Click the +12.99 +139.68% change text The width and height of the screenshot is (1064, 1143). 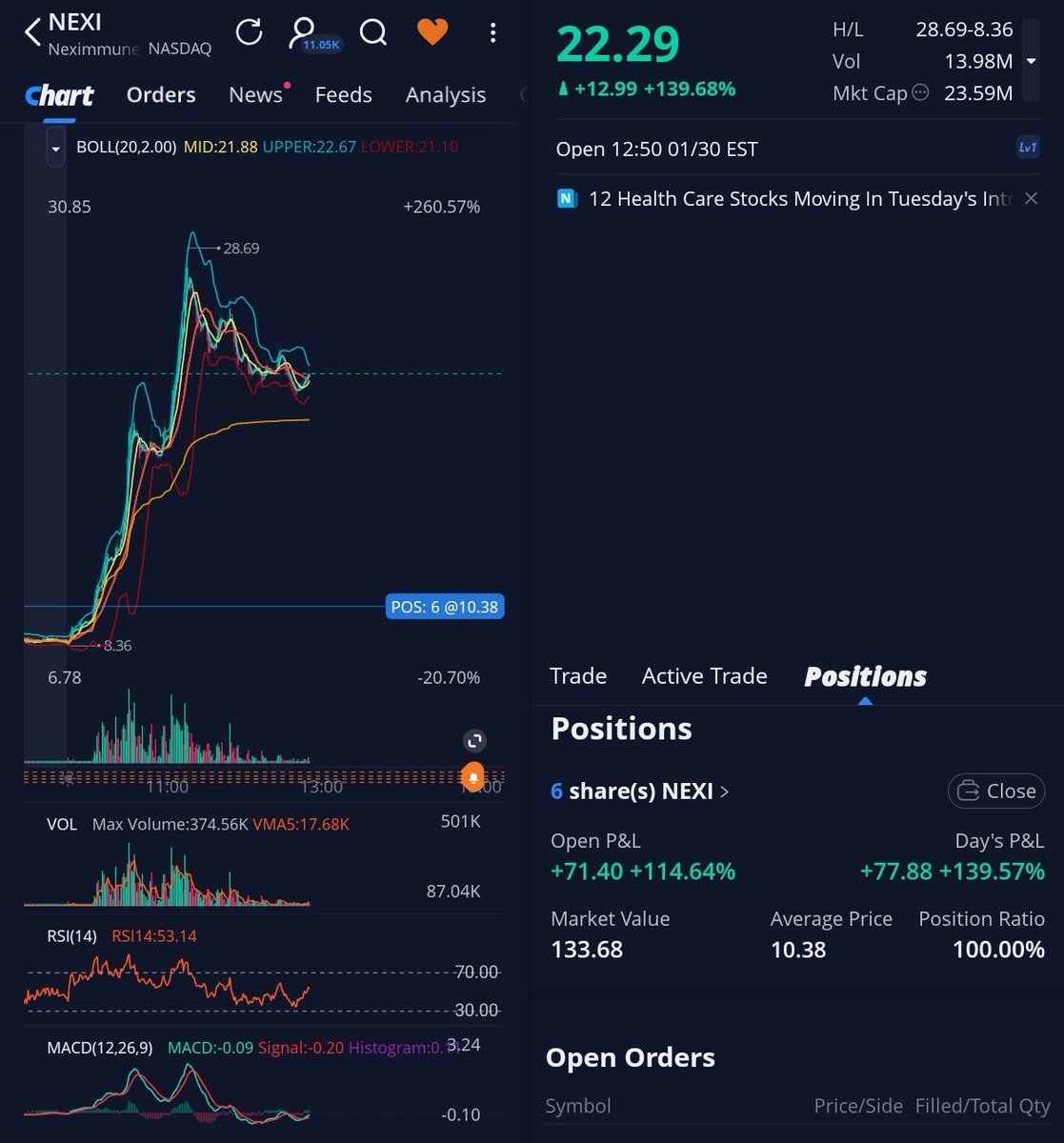pyautogui.click(x=647, y=90)
